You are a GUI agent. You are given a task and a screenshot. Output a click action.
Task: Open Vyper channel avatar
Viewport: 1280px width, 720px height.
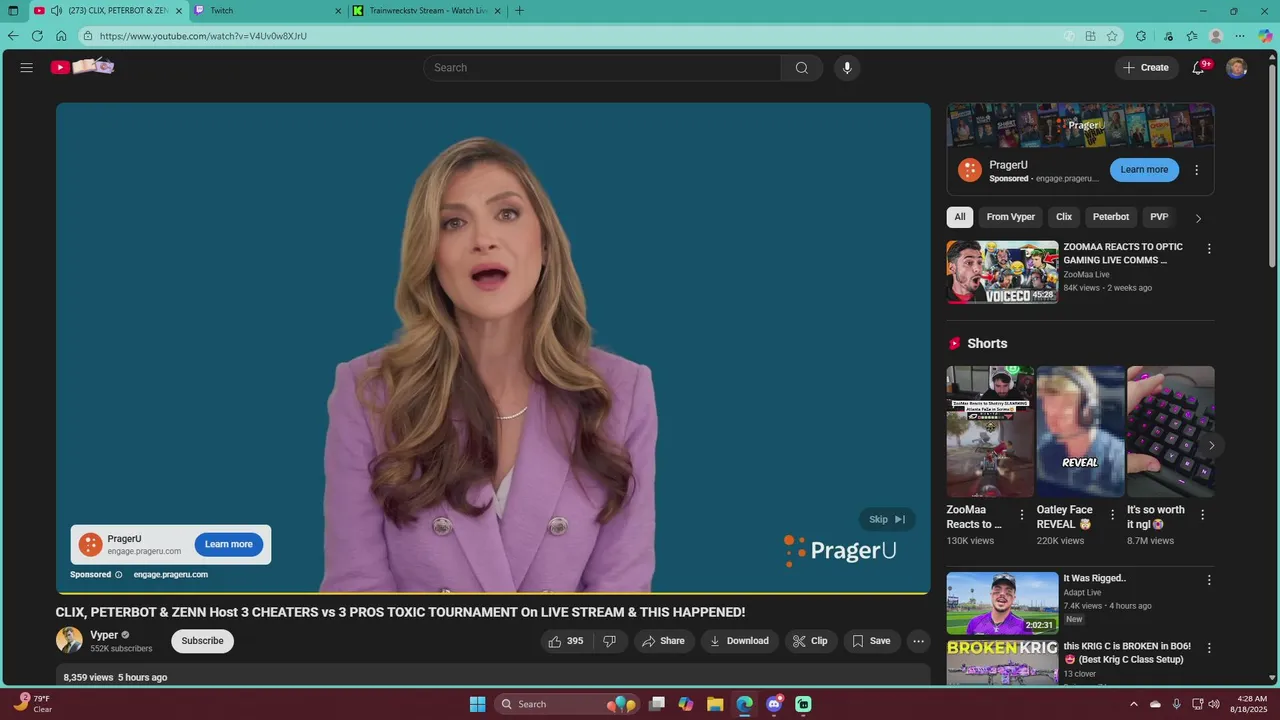tap(69, 640)
